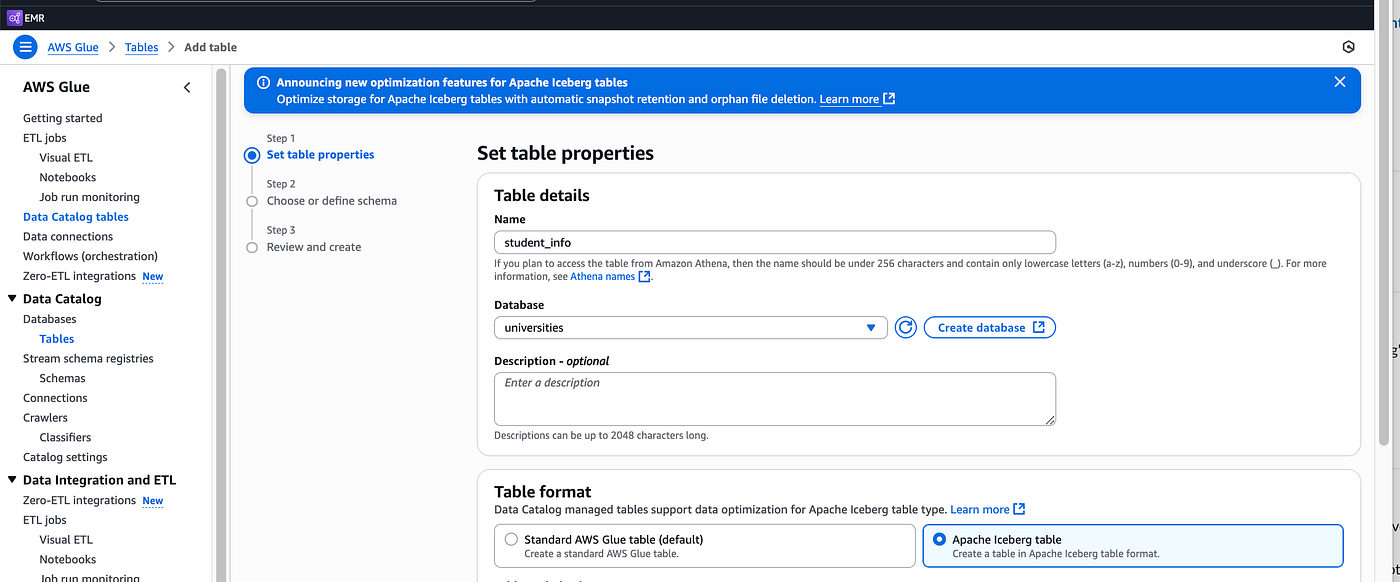Image resolution: width=1400 pixels, height=582 pixels.
Task: Open Getting started in sidebar
Action: click(x=63, y=118)
